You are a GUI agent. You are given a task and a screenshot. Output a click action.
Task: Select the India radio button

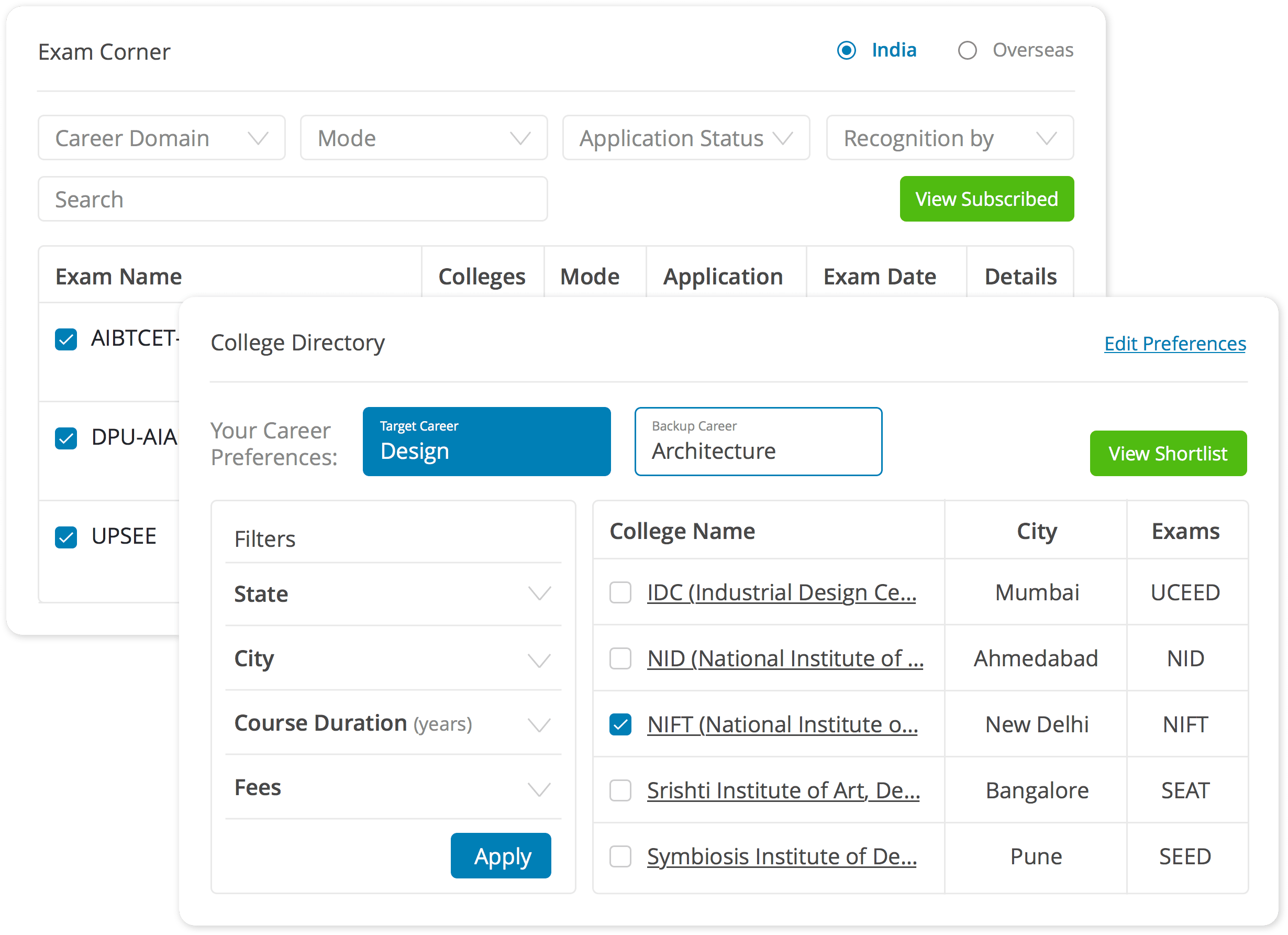click(x=846, y=51)
